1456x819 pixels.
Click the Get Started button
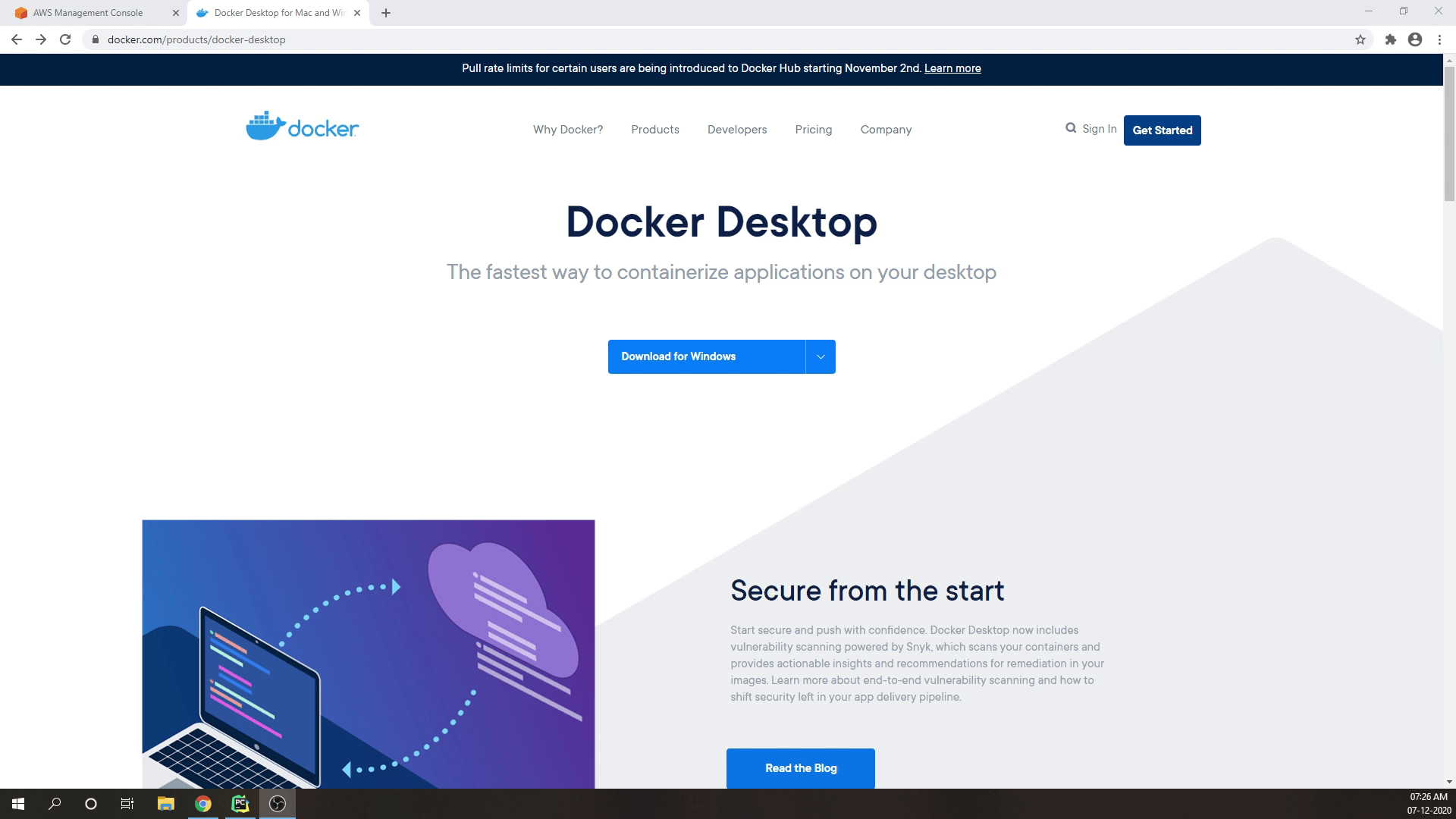pyautogui.click(x=1162, y=130)
